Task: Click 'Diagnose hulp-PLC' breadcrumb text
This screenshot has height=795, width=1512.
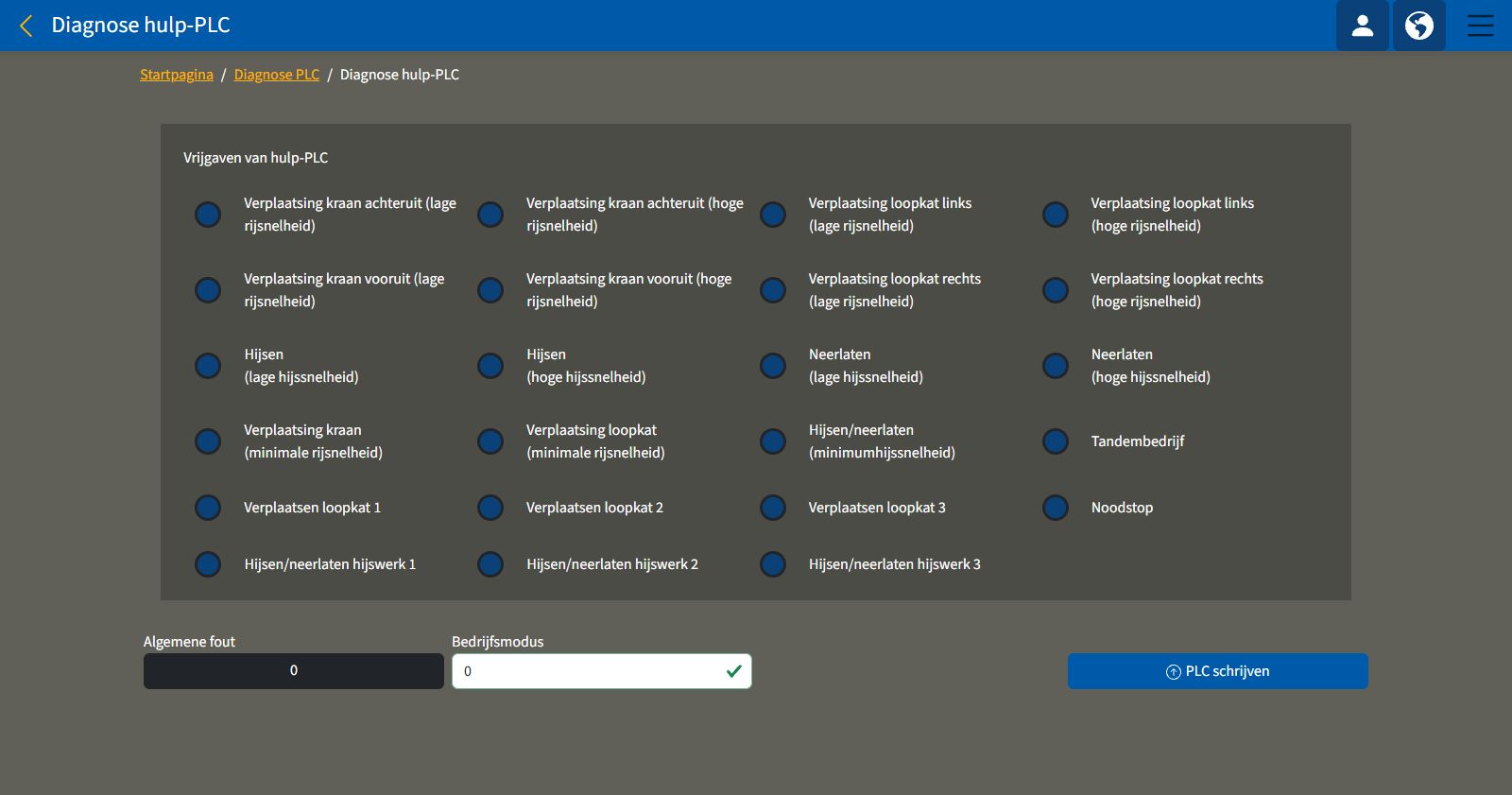Action: (x=400, y=75)
